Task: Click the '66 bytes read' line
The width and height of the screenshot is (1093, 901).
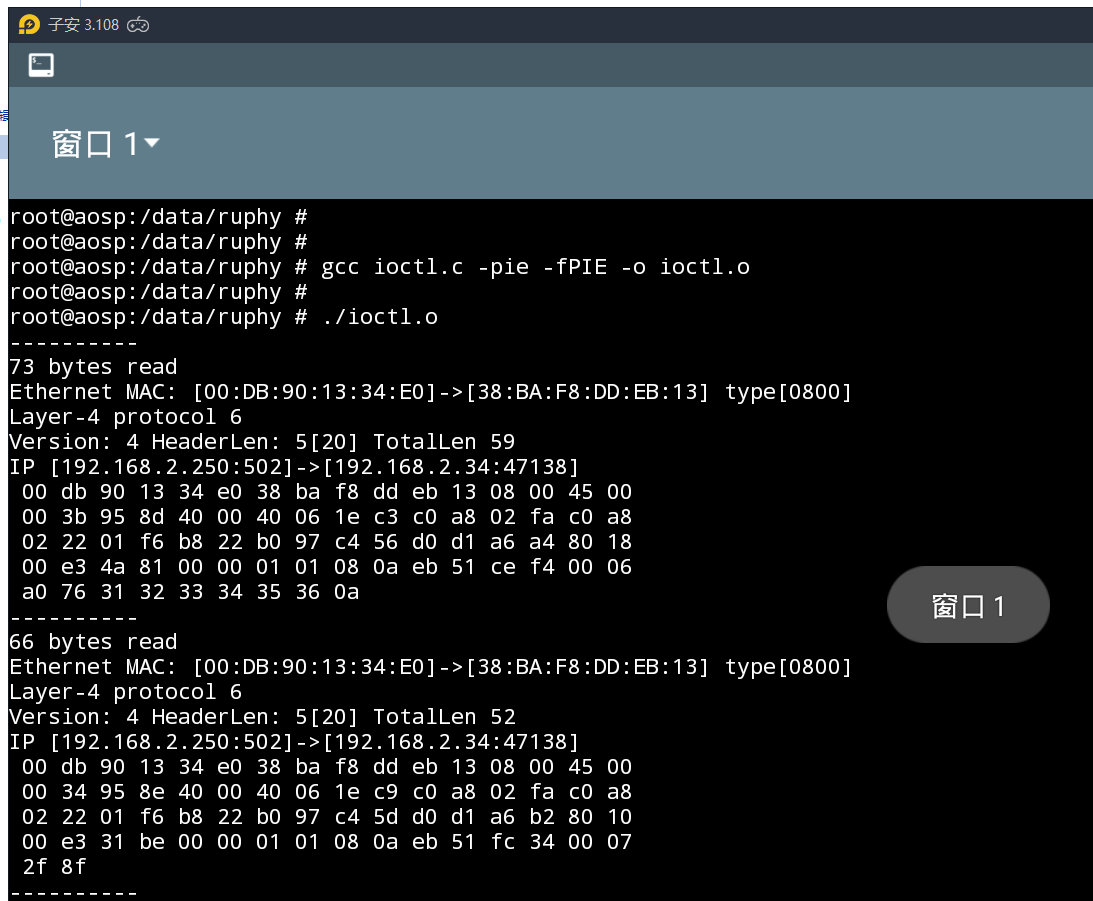Action: 93,642
